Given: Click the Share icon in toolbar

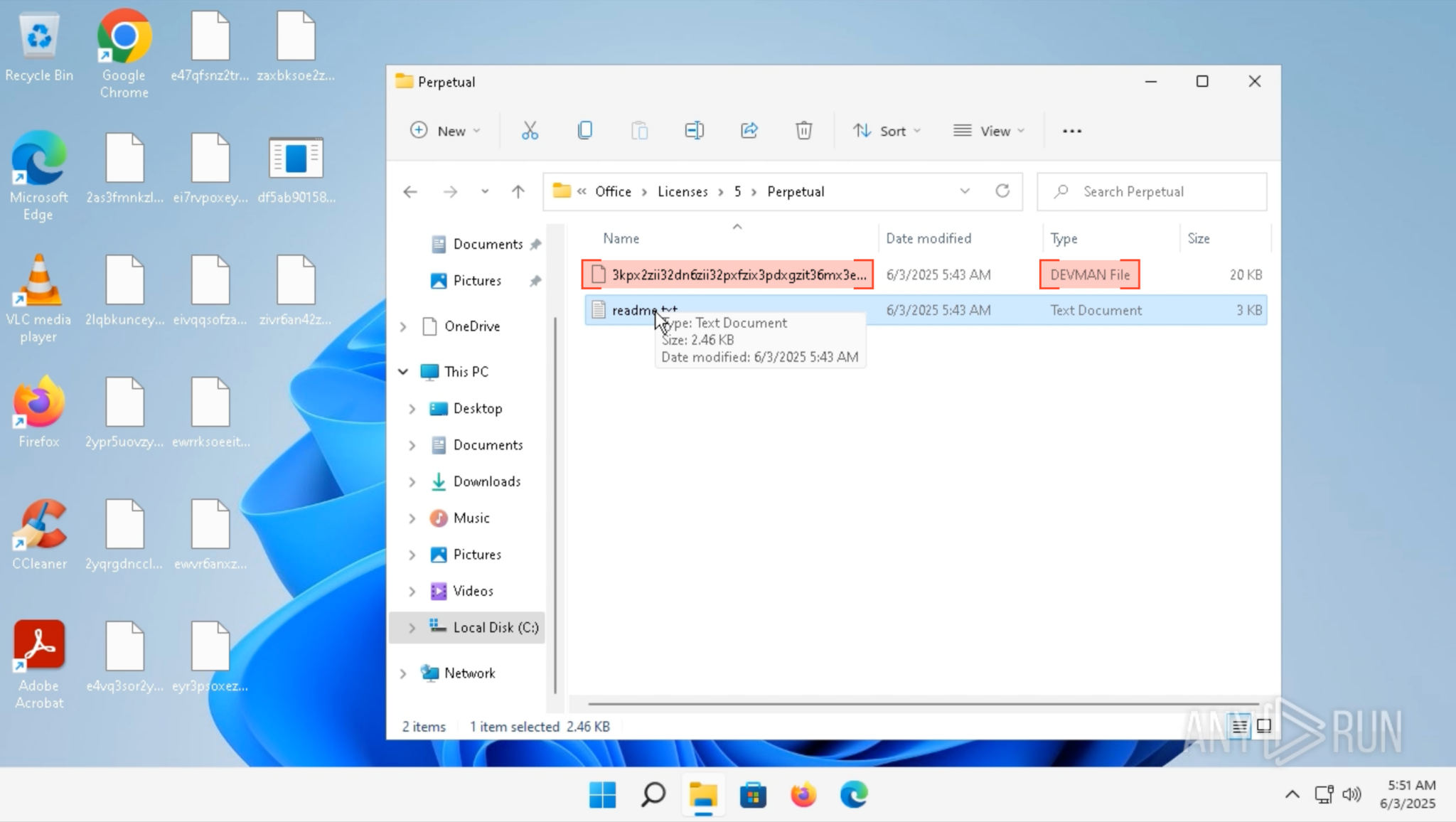Looking at the screenshot, I should point(749,131).
